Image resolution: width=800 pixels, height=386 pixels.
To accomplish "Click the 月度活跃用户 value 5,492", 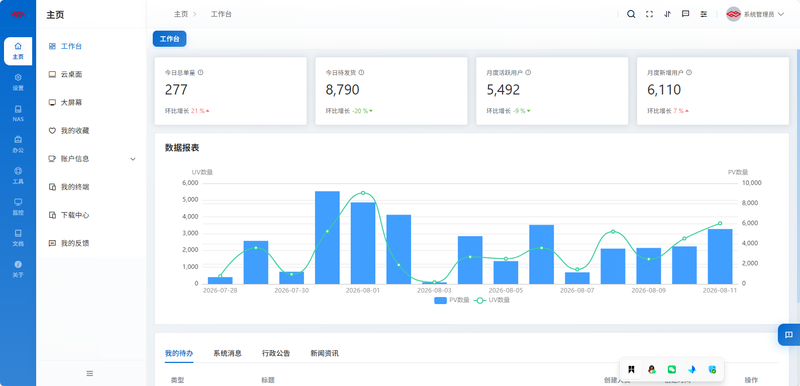I will [503, 90].
